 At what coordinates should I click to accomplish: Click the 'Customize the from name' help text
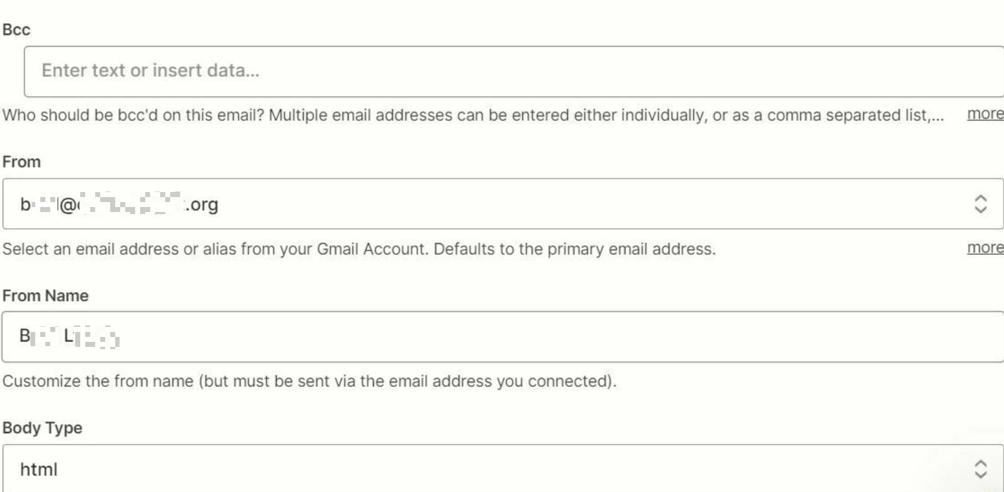coord(309,382)
